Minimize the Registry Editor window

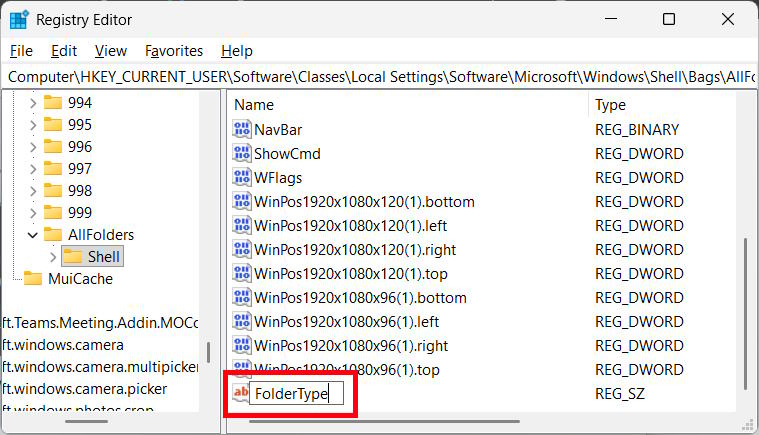pos(611,19)
